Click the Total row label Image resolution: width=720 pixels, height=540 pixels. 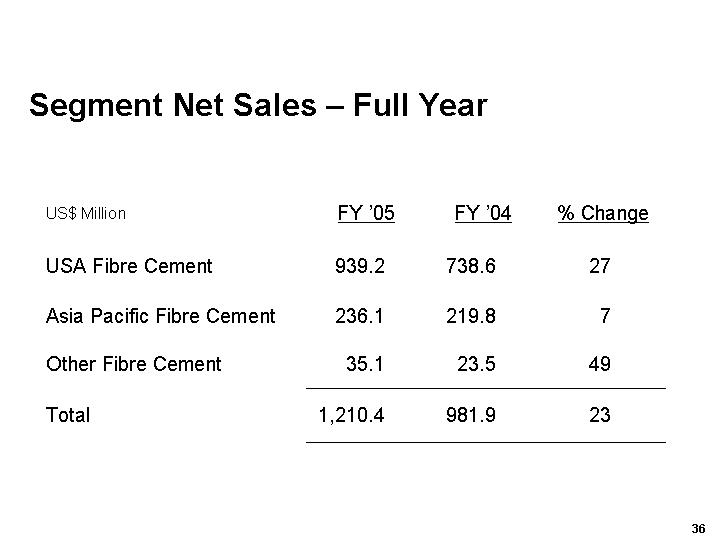pos(68,415)
